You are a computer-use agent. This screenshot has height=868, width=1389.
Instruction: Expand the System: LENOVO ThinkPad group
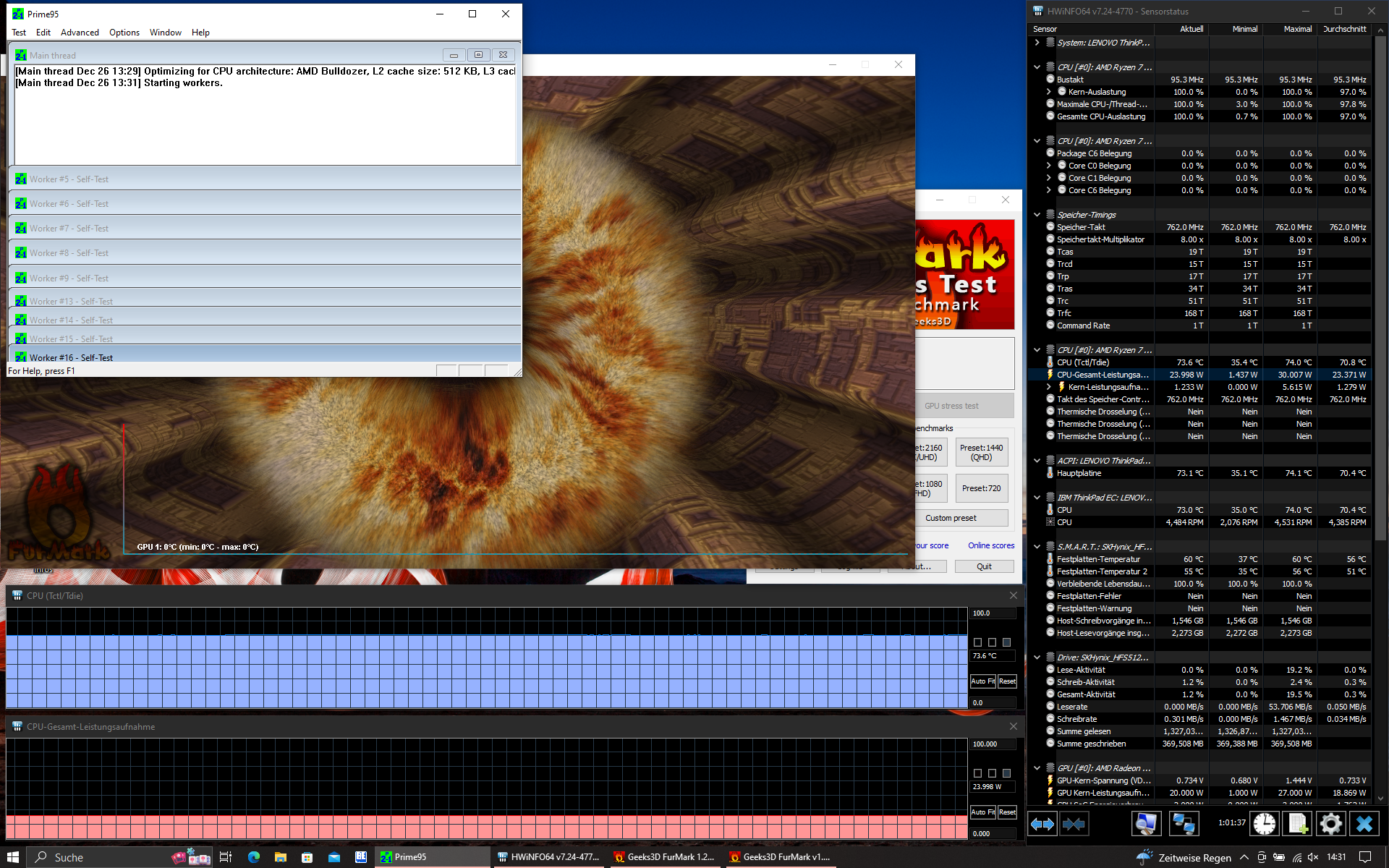(1037, 43)
